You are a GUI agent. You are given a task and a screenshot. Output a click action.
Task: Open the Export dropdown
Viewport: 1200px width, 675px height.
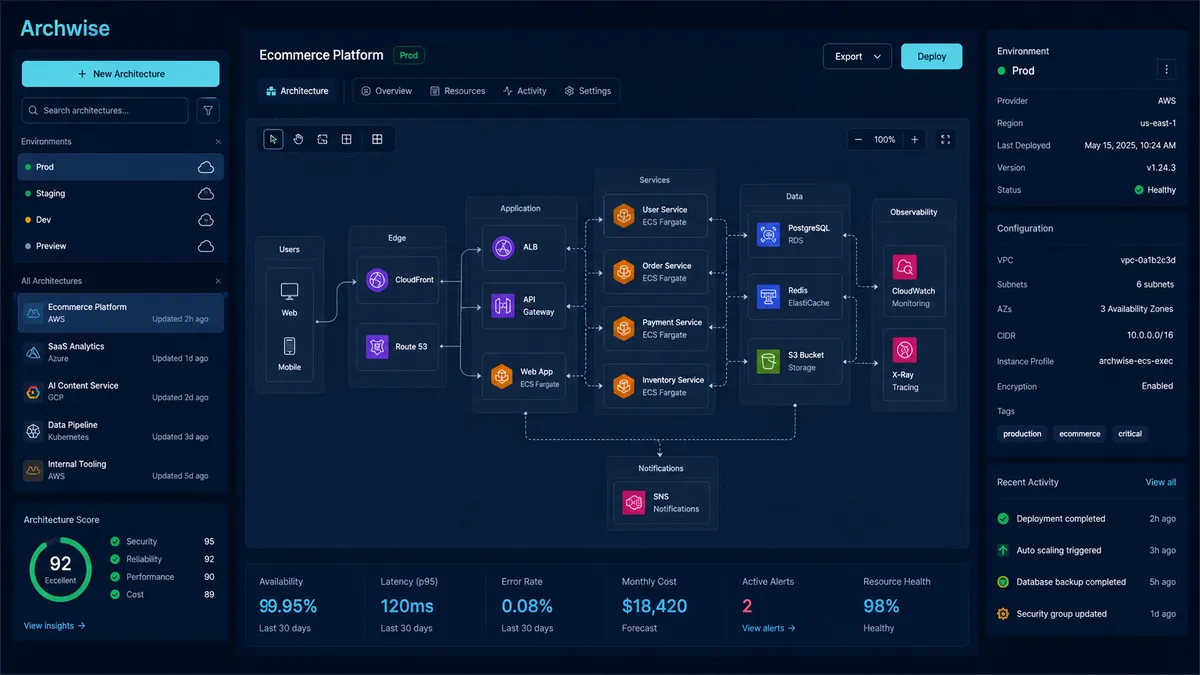click(857, 57)
